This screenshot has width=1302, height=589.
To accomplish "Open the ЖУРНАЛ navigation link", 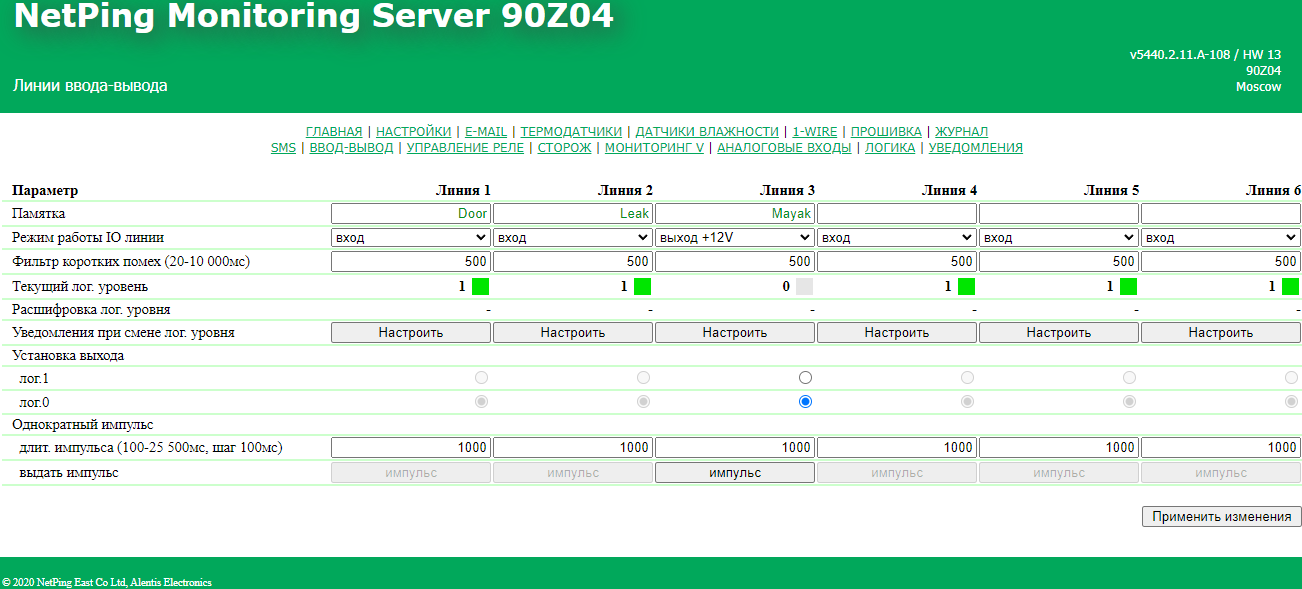I will click(x=961, y=132).
